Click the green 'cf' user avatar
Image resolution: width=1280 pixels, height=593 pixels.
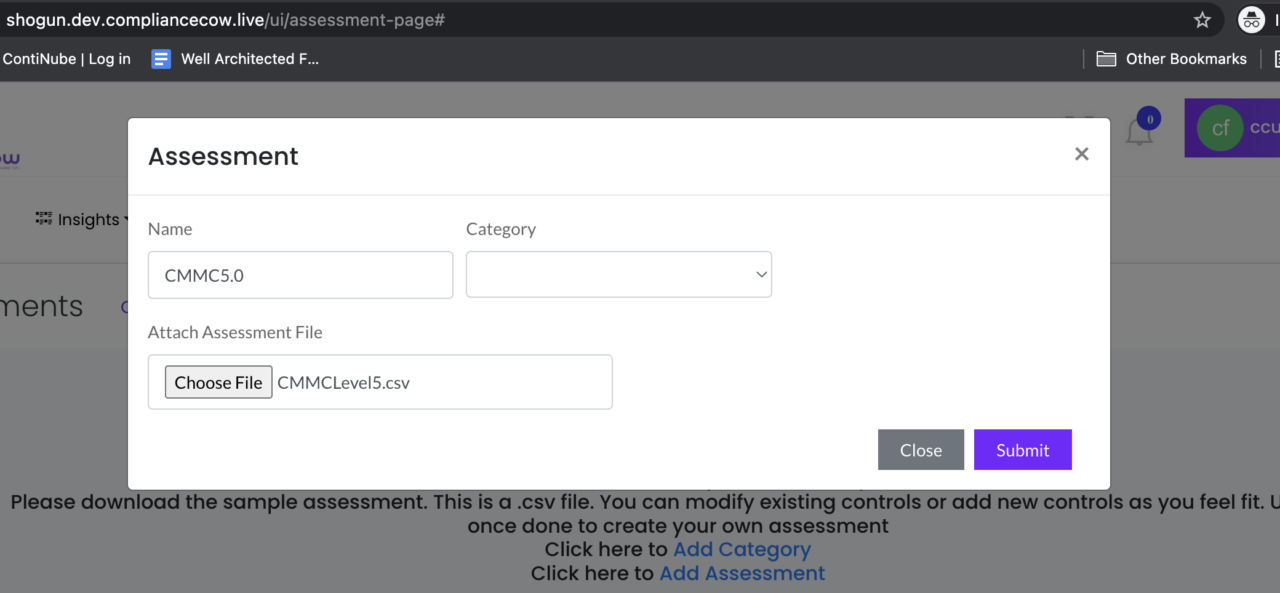tap(1220, 129)
